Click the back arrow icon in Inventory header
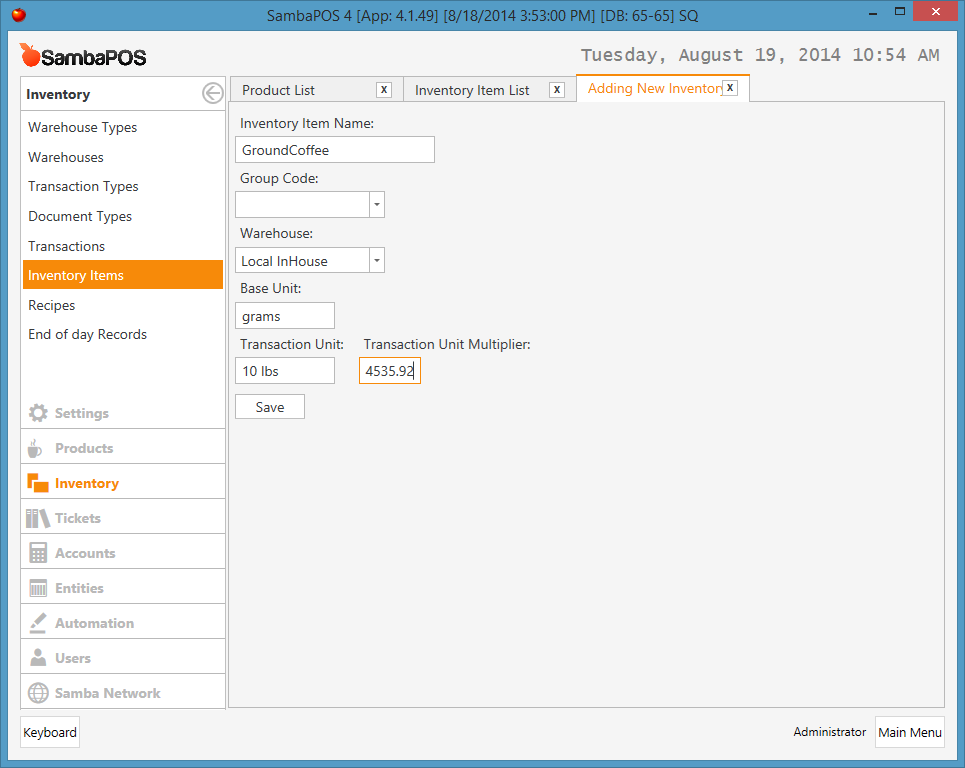This screenshot has width=965, height=768. pyautogui.click(x=213, y=94)
